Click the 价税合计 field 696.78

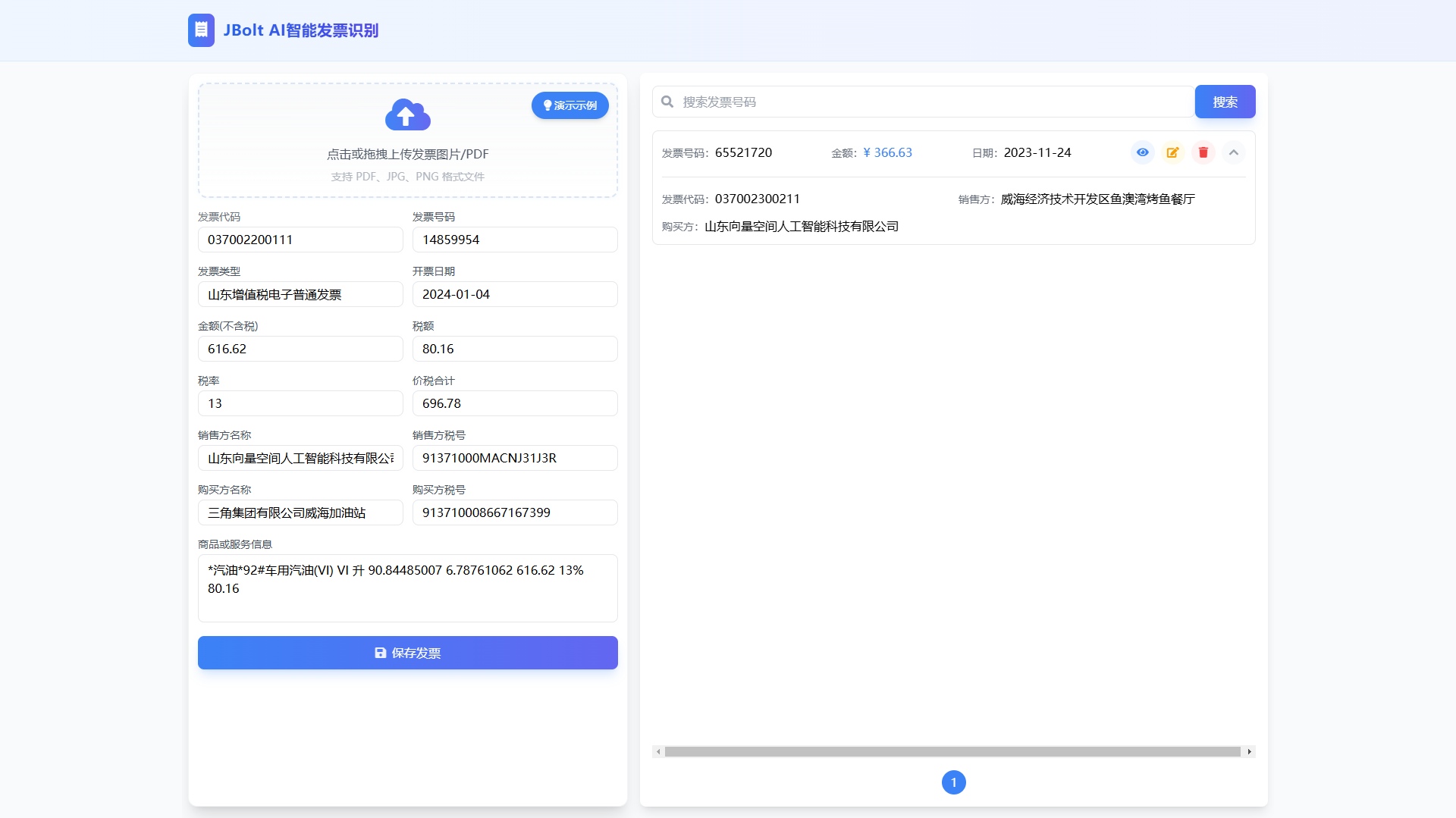(x=515, y=403)
